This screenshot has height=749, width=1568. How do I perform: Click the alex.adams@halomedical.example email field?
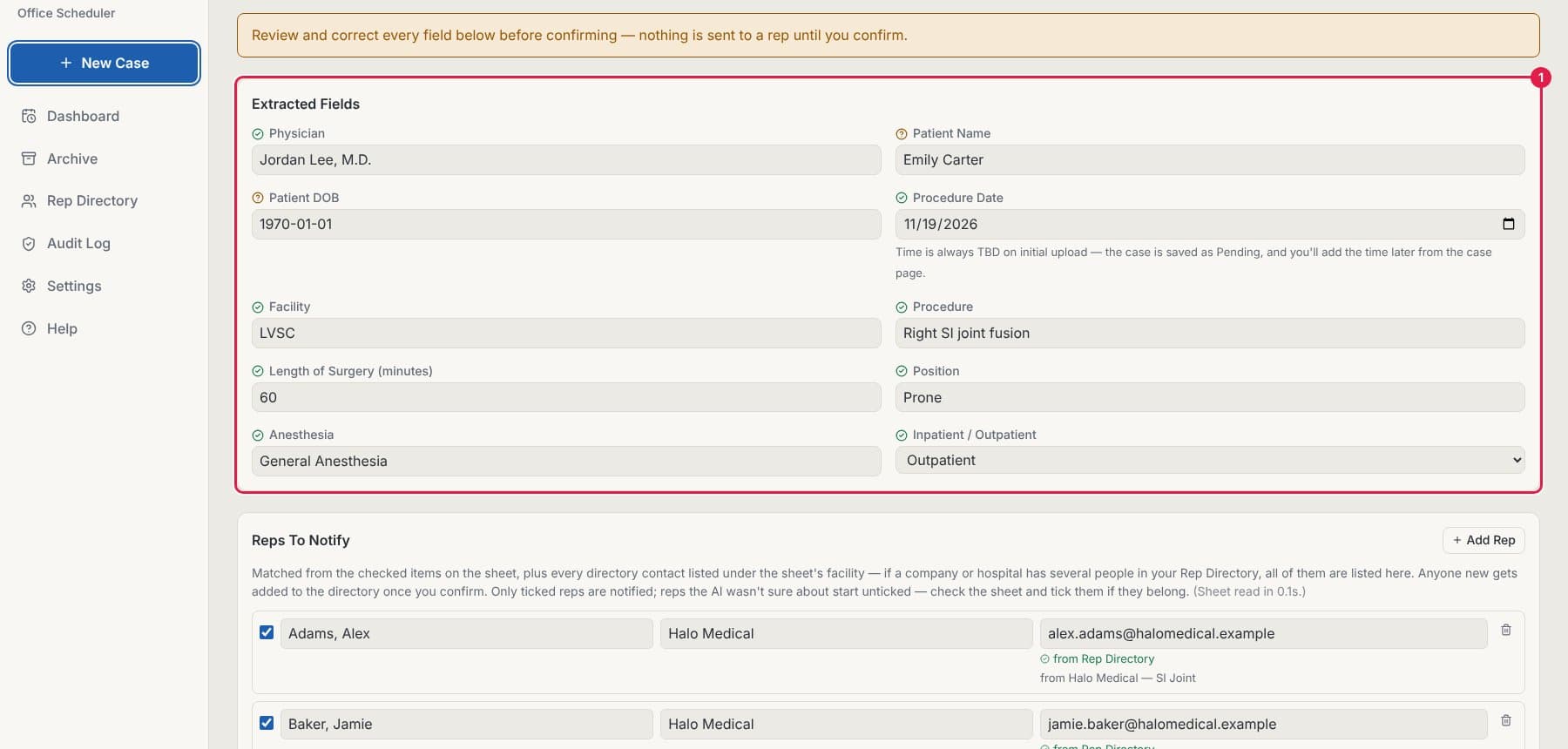click(1263, 633)
